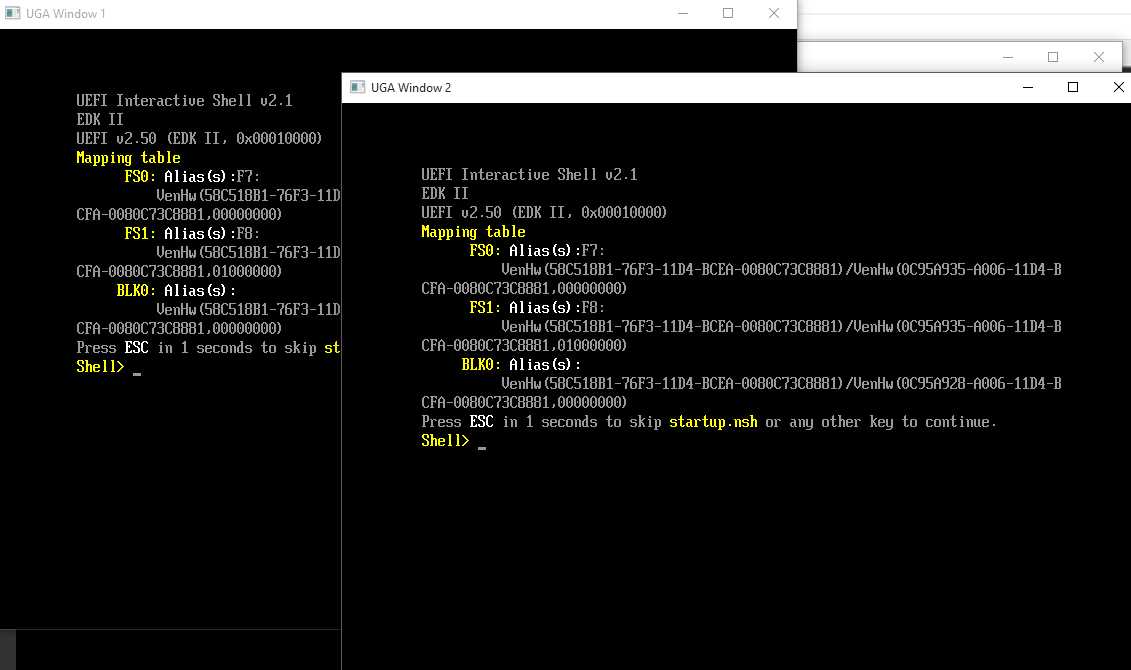Click 'Mapping table' heading in UGA Window 2

473,232
